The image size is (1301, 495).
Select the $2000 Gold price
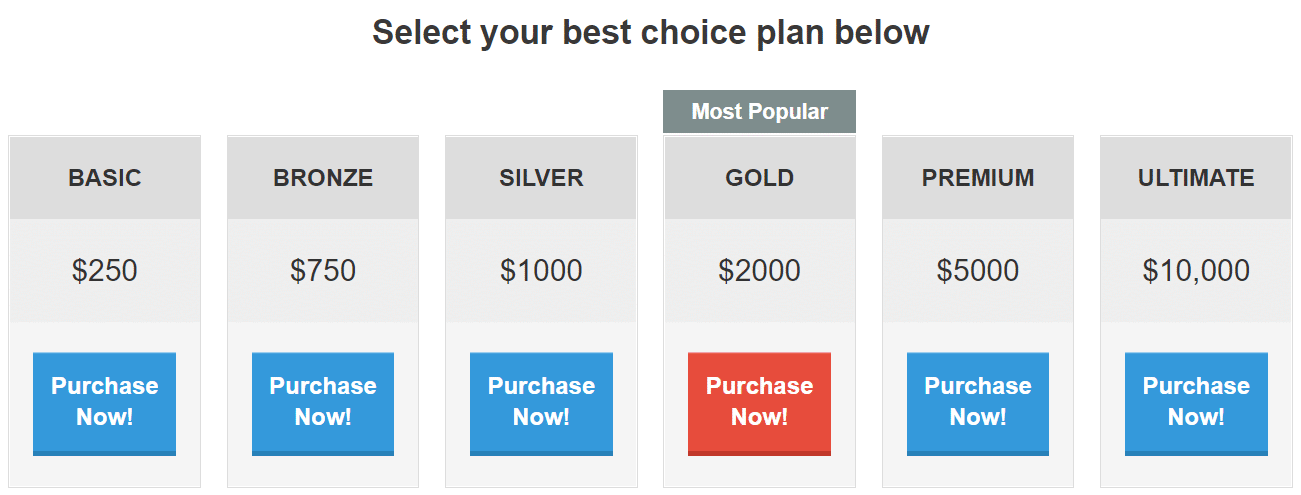tap(759, 271)
